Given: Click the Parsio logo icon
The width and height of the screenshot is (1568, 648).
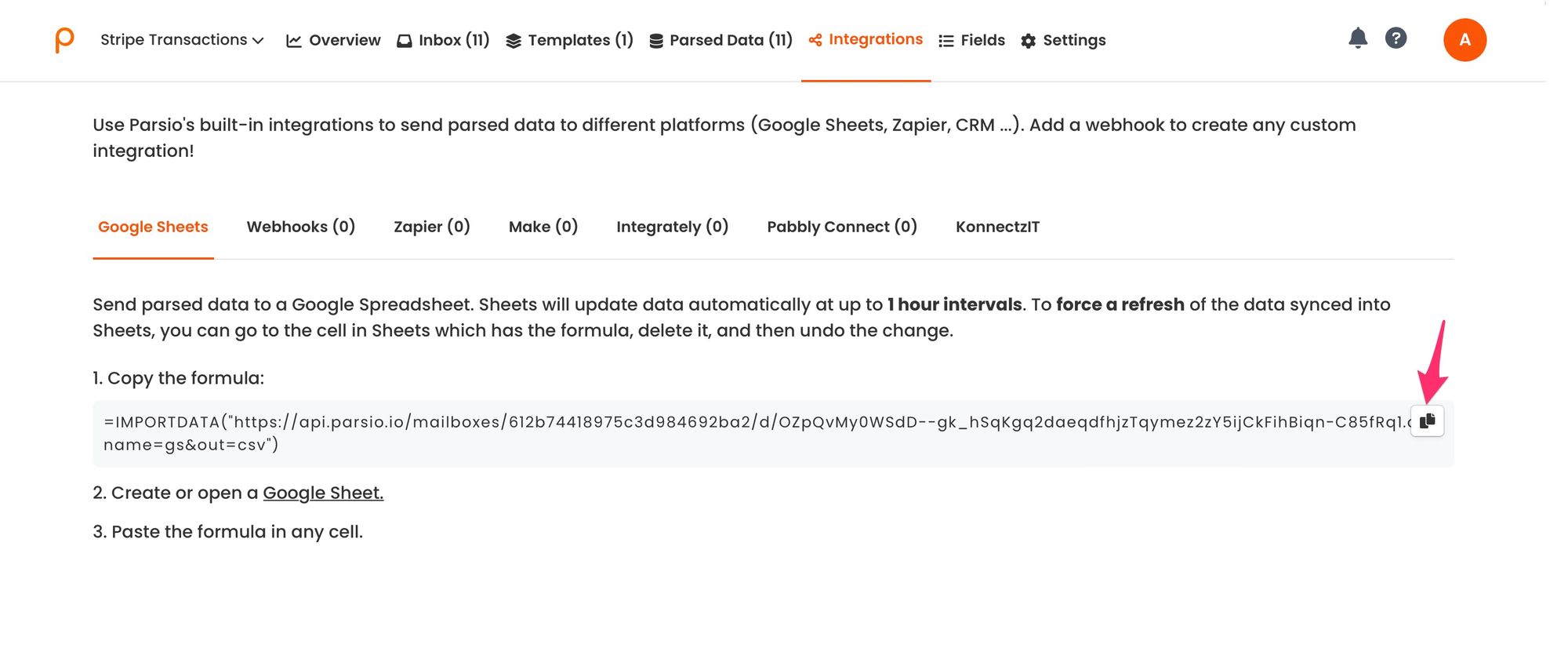Looking at the screenshot, I should pos(64,40).
